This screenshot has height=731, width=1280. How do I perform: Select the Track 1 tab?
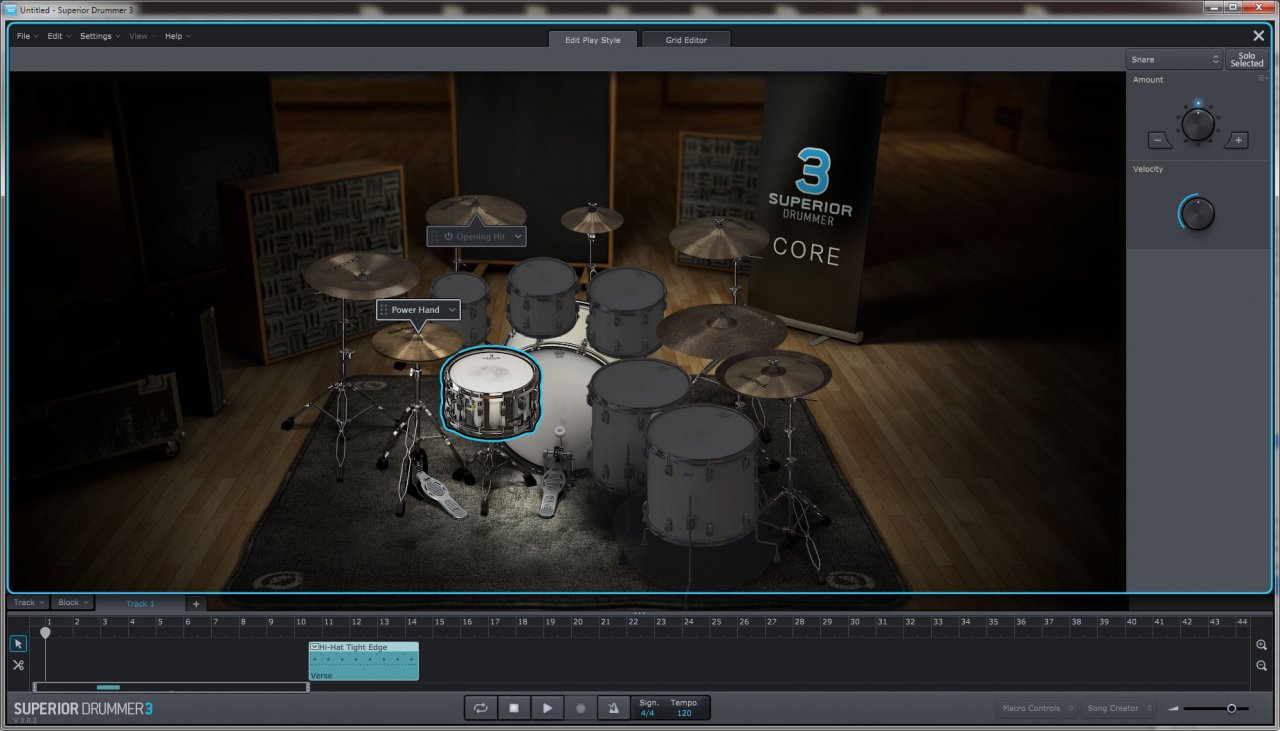pyautogui.click(x=140, y=604)
